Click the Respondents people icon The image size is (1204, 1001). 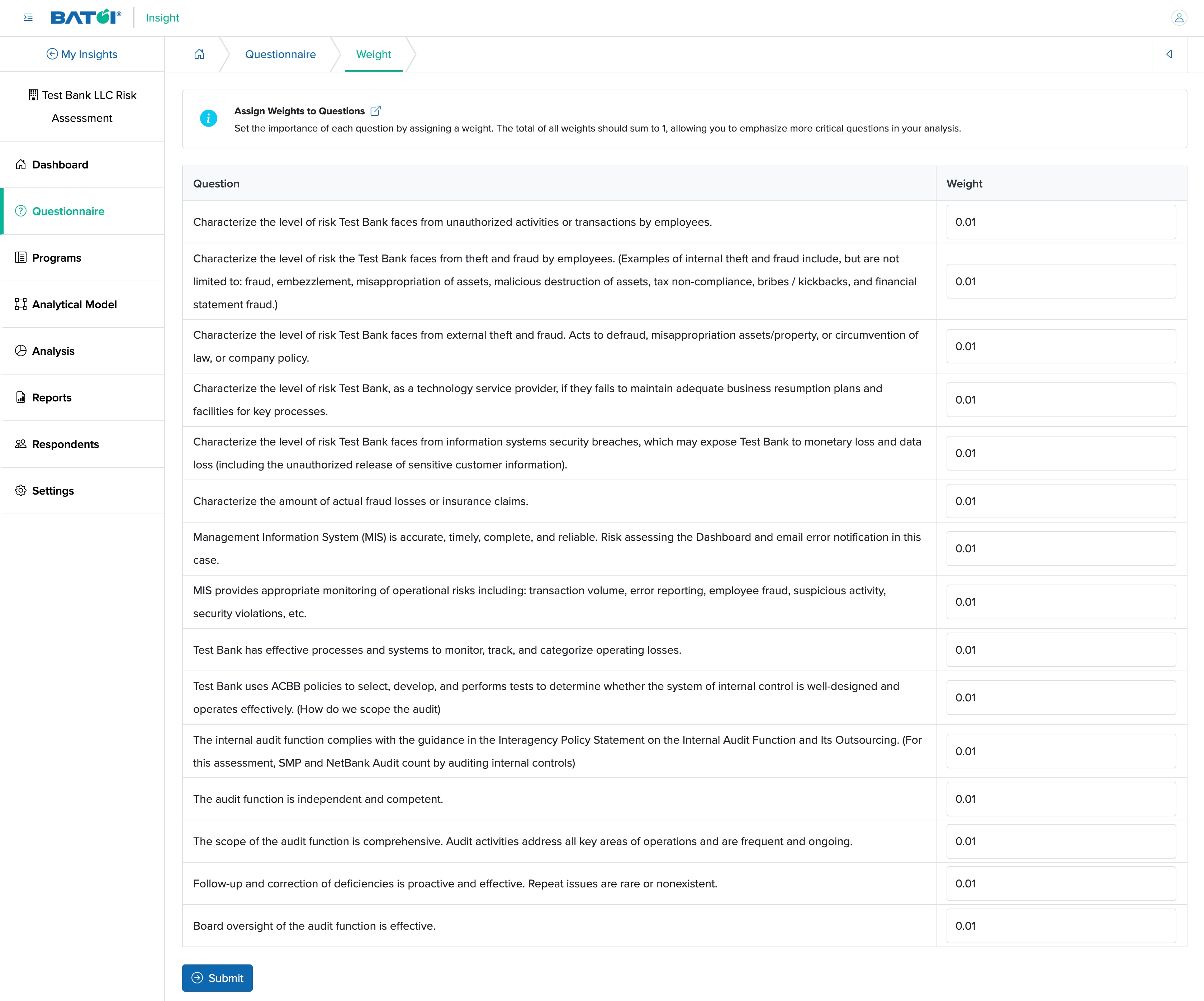coord(21,444)
